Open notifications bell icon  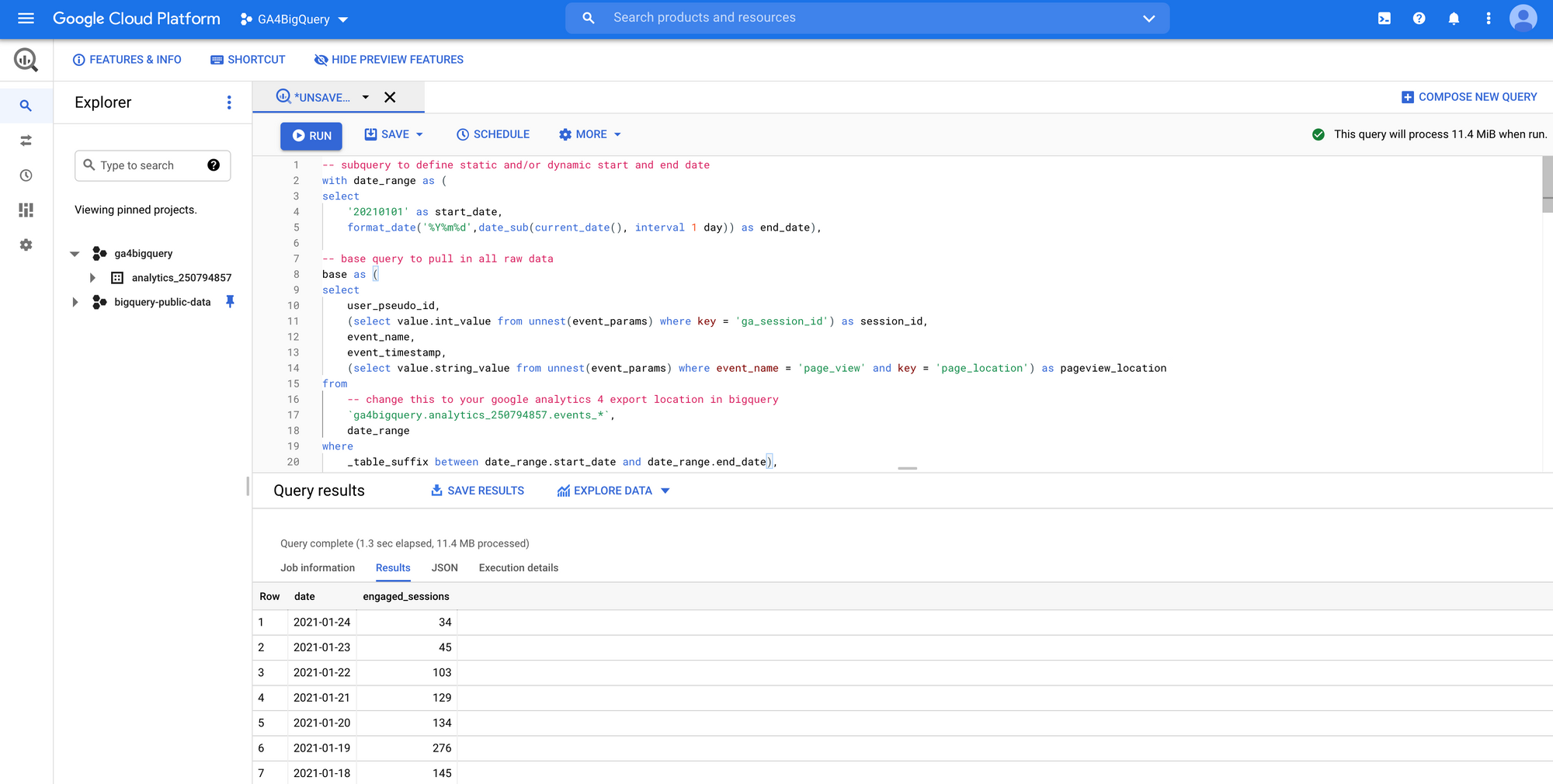click(1454, 18)
